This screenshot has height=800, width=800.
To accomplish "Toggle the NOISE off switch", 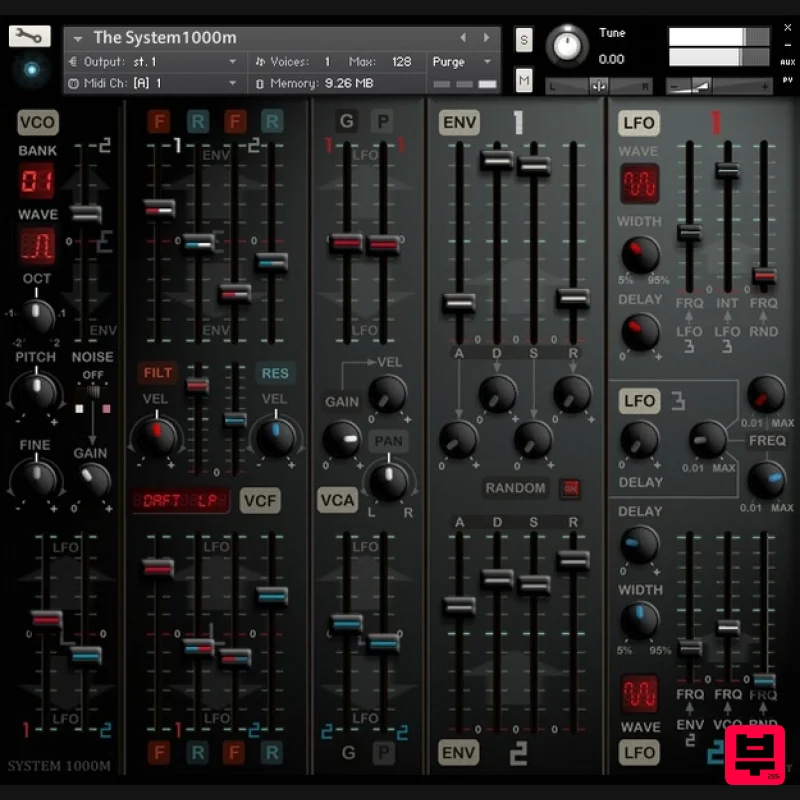I will tap(93, 392).
